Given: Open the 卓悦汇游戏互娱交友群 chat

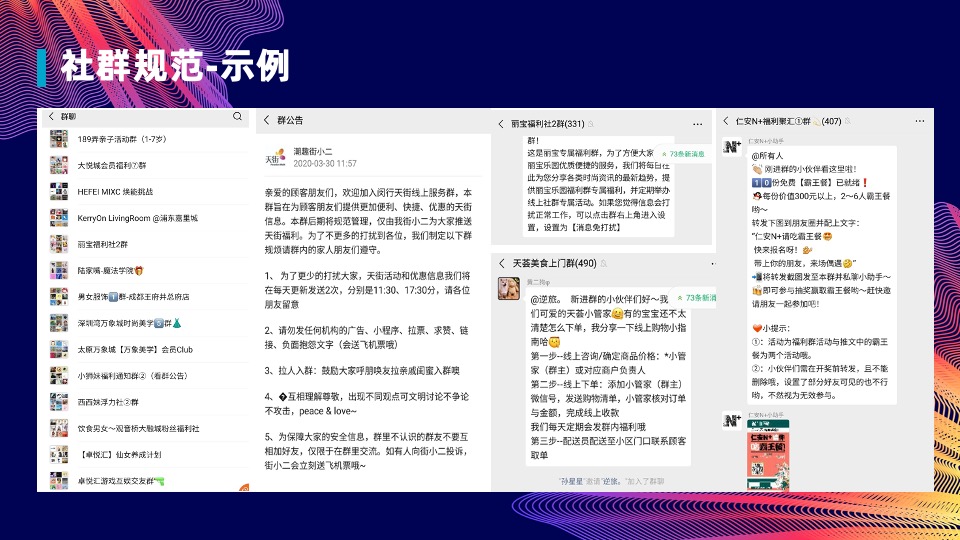Looking at the screenshot, I should (147, 481).
